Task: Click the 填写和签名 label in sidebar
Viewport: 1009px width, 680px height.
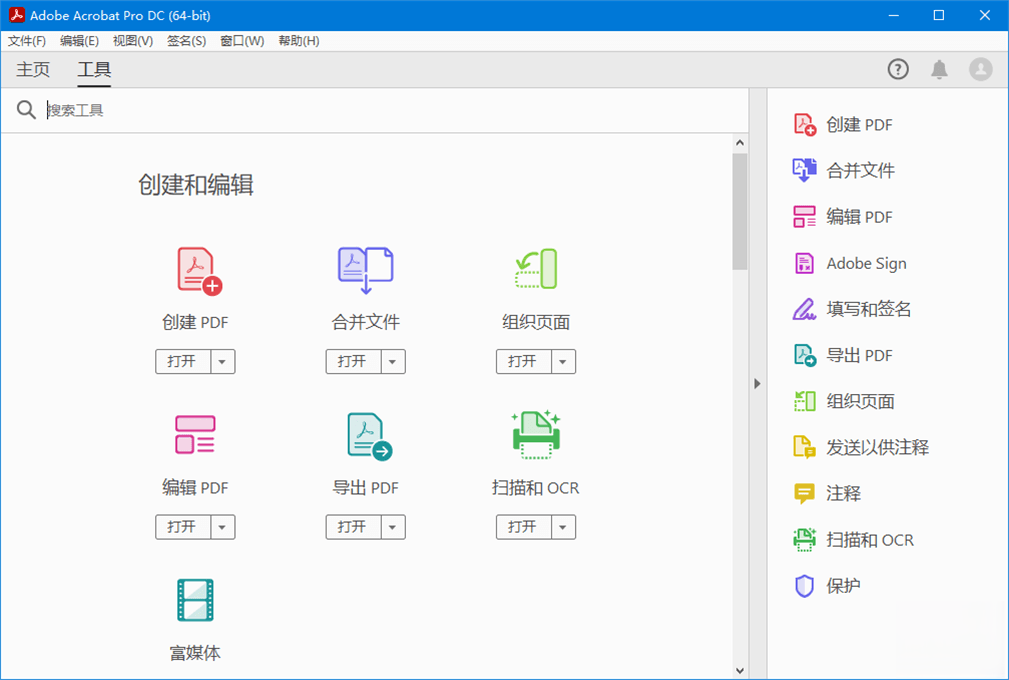Action: (x=869, y=309)
